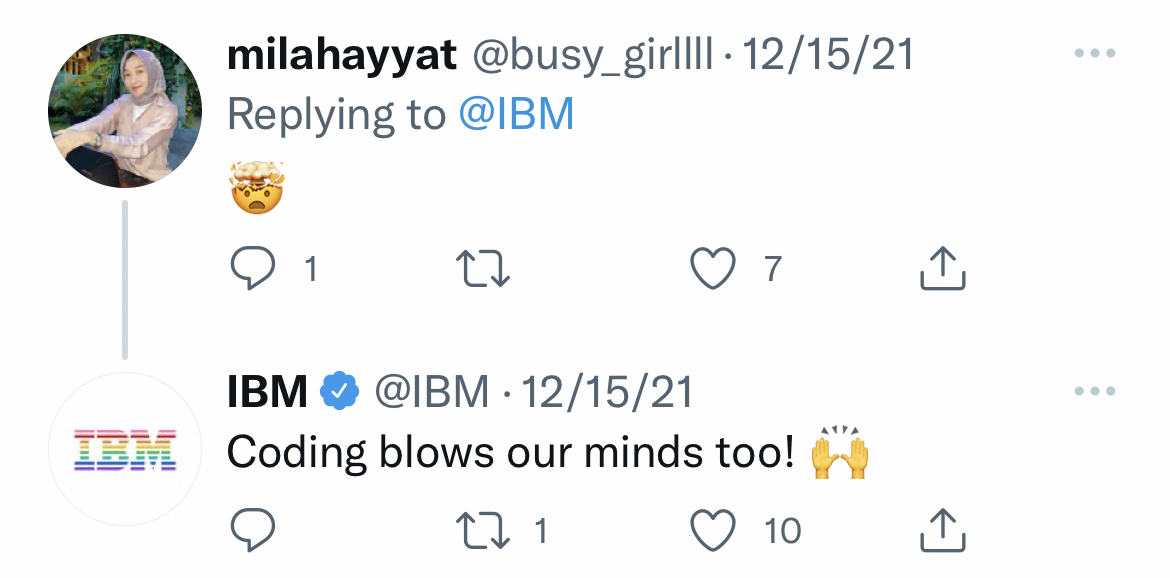Open more options for IBM's tweet
The width and height of the screenshot is (1170, 578).
point(1094,392)
